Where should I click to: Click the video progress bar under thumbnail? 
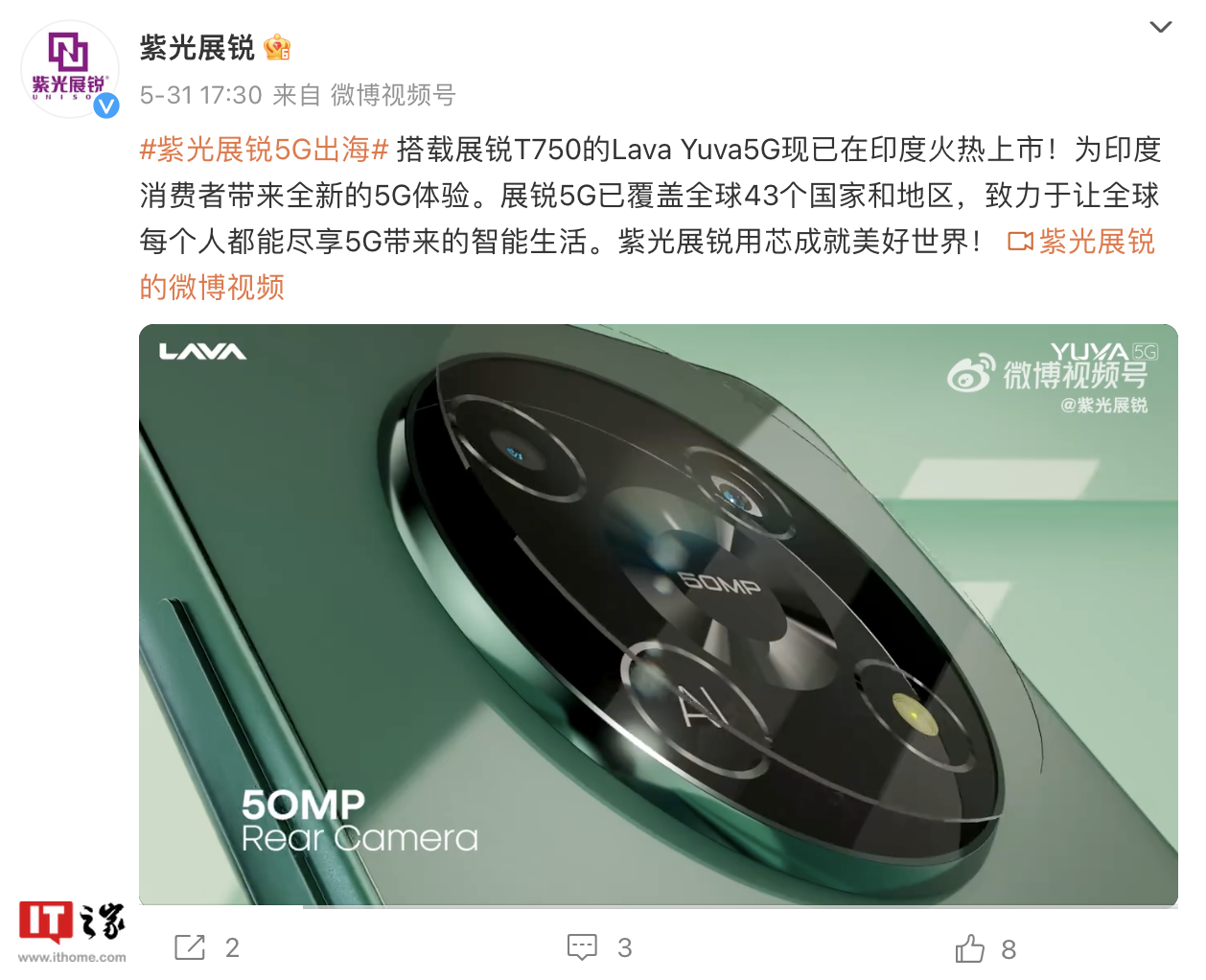pyautogui.click(x=659, y=906)
